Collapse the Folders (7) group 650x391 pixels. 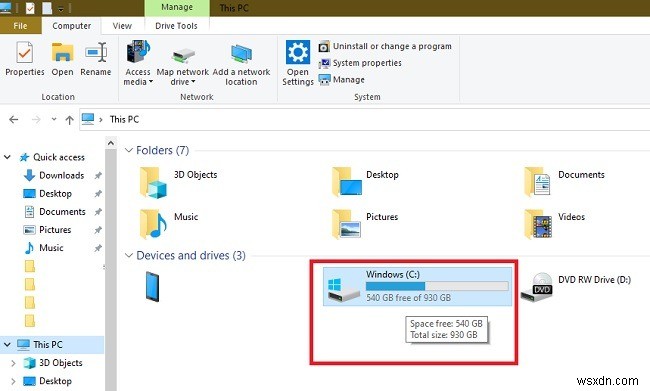129,150
